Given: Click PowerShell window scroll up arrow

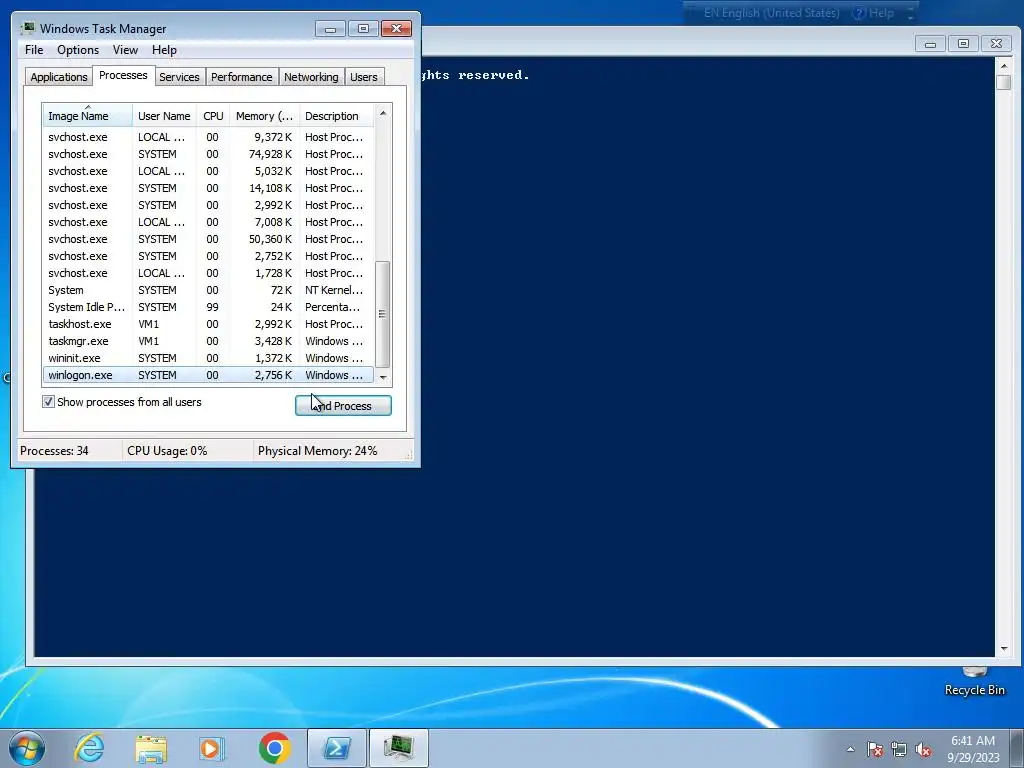Looking at the screenshot, I should pos(1004,65).
